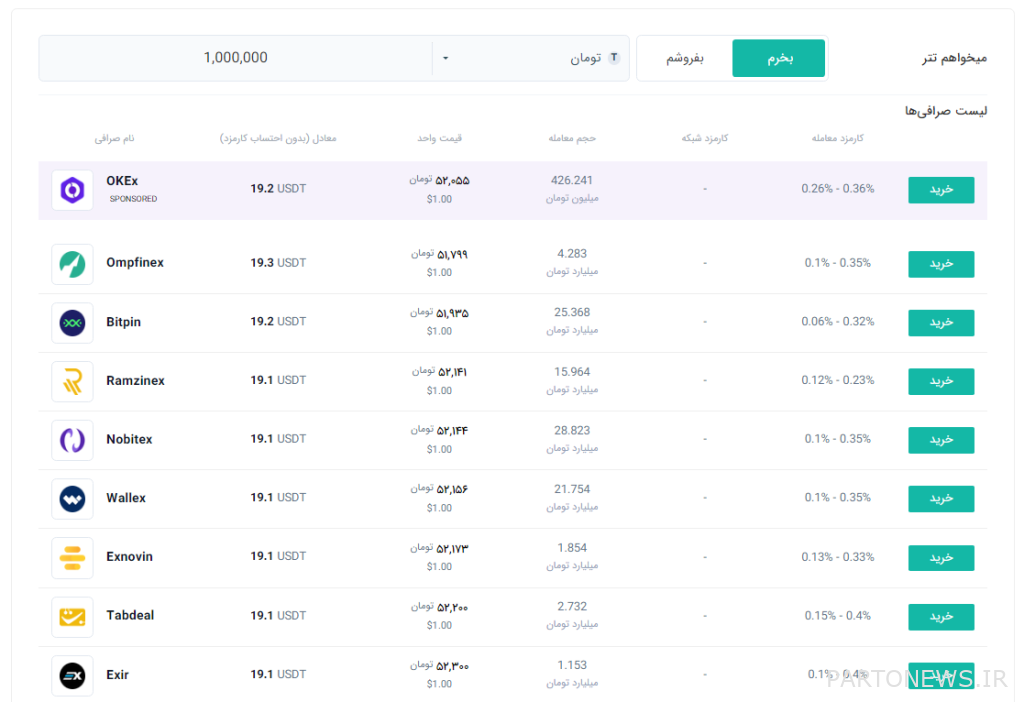Click the کارمزد معامله column header
Viewport: 1024px width, 702px height.
(x=837, y=138)
